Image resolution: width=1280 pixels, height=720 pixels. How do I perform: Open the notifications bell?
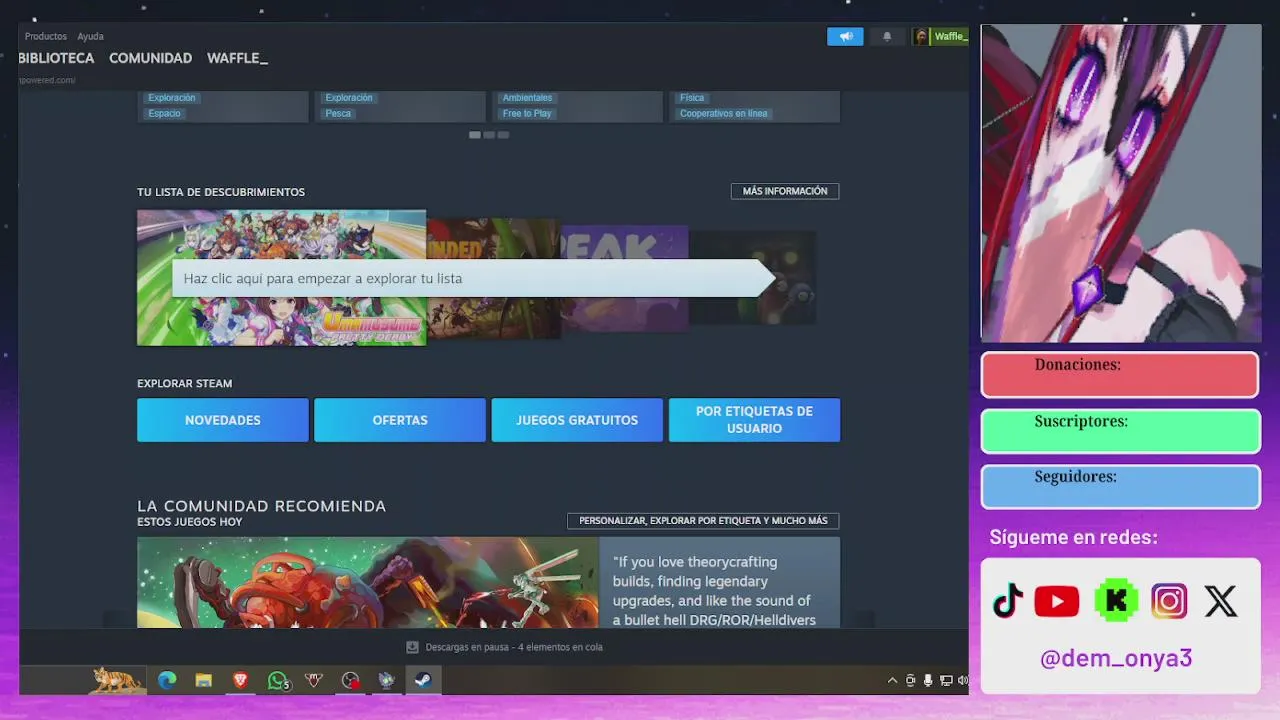point(887,37)
